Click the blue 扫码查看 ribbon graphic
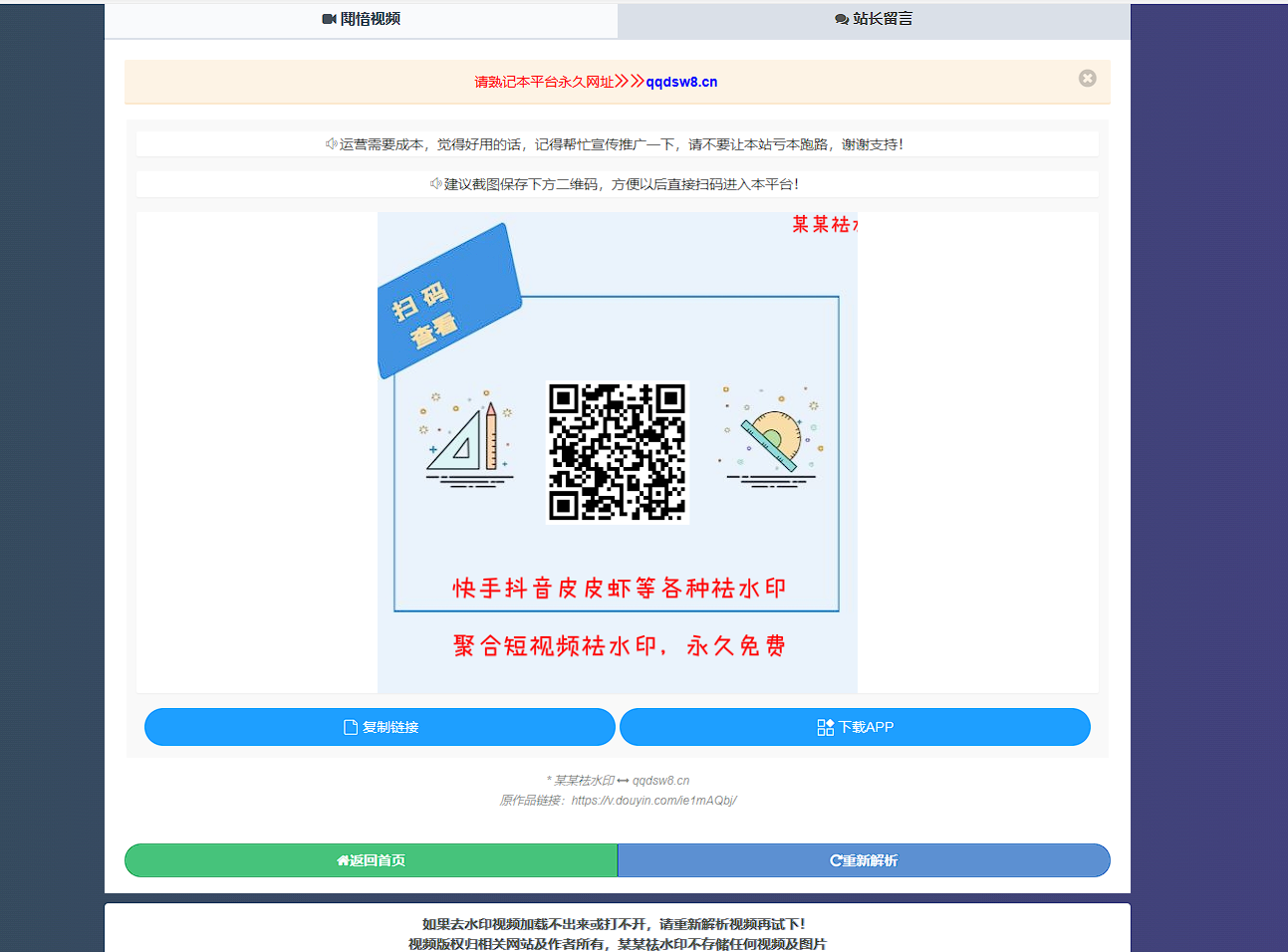 tap(448, 302)
